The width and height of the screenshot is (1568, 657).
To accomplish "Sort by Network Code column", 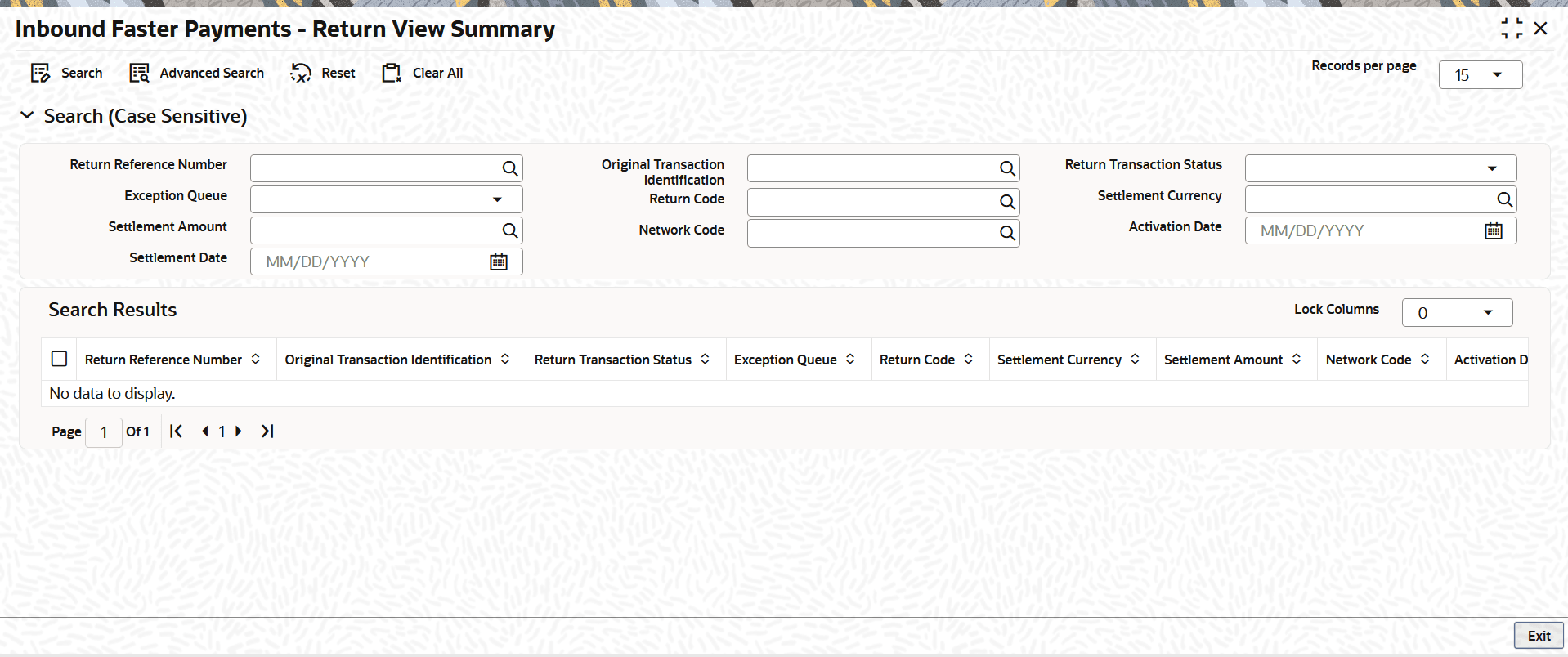I will 1425,359.
